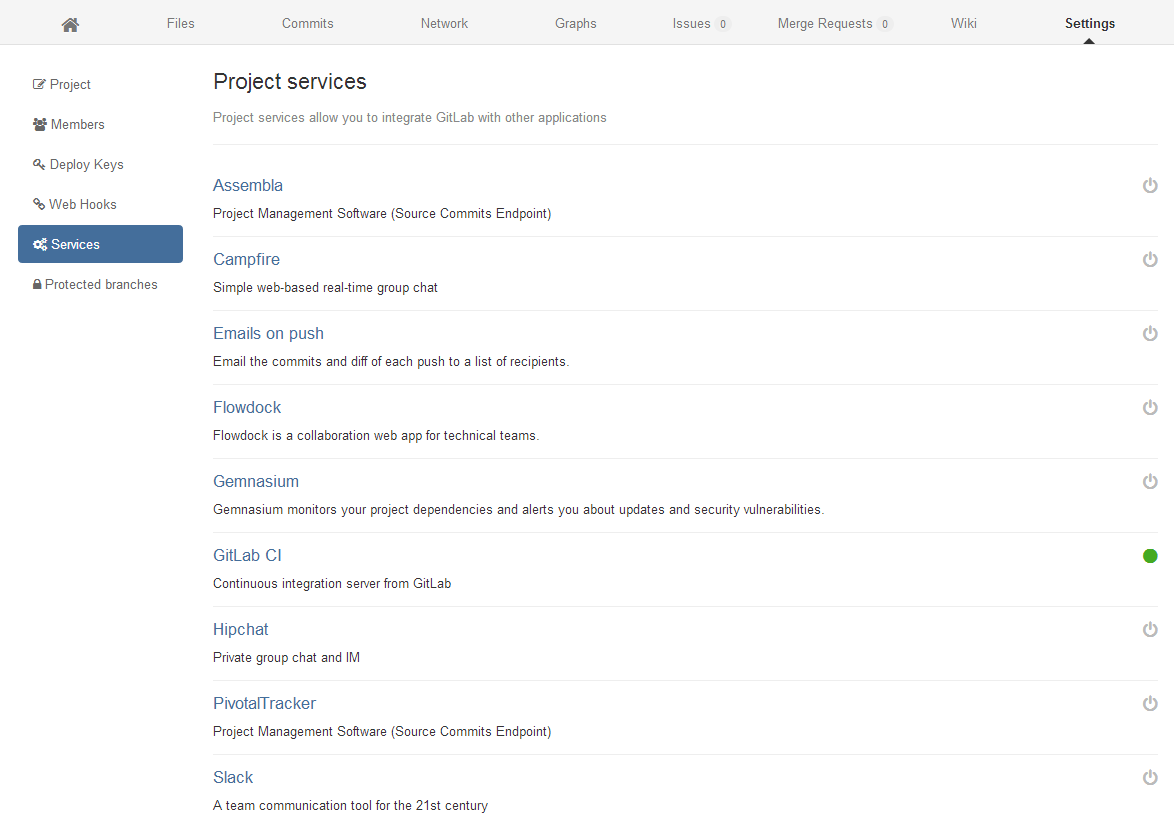Click the link icon beside Web Hooks
This screenshot has height=820, width=1174.
(39, 204)
